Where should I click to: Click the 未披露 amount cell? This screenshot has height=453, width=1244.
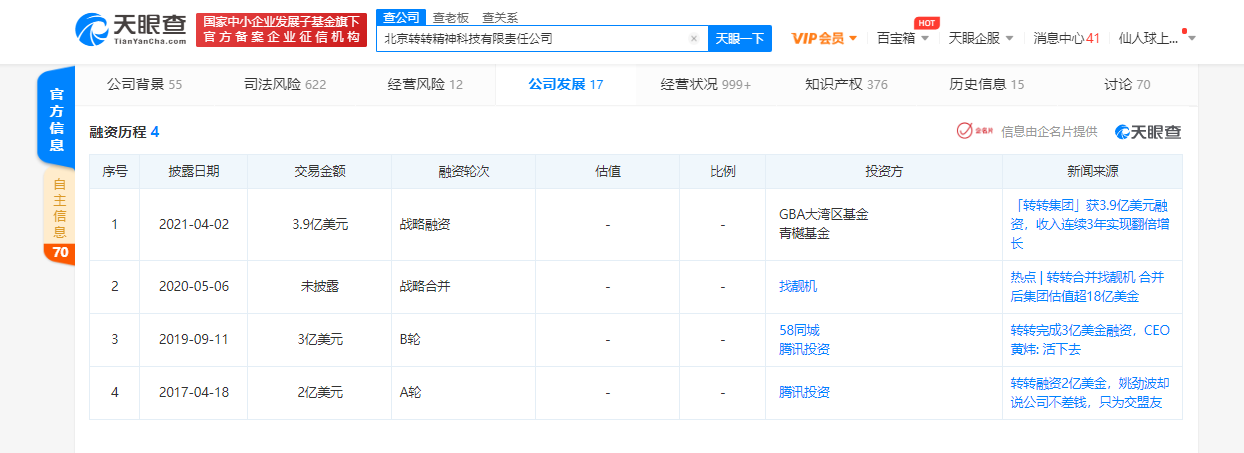pyautogui.click(x=320, y=286)
